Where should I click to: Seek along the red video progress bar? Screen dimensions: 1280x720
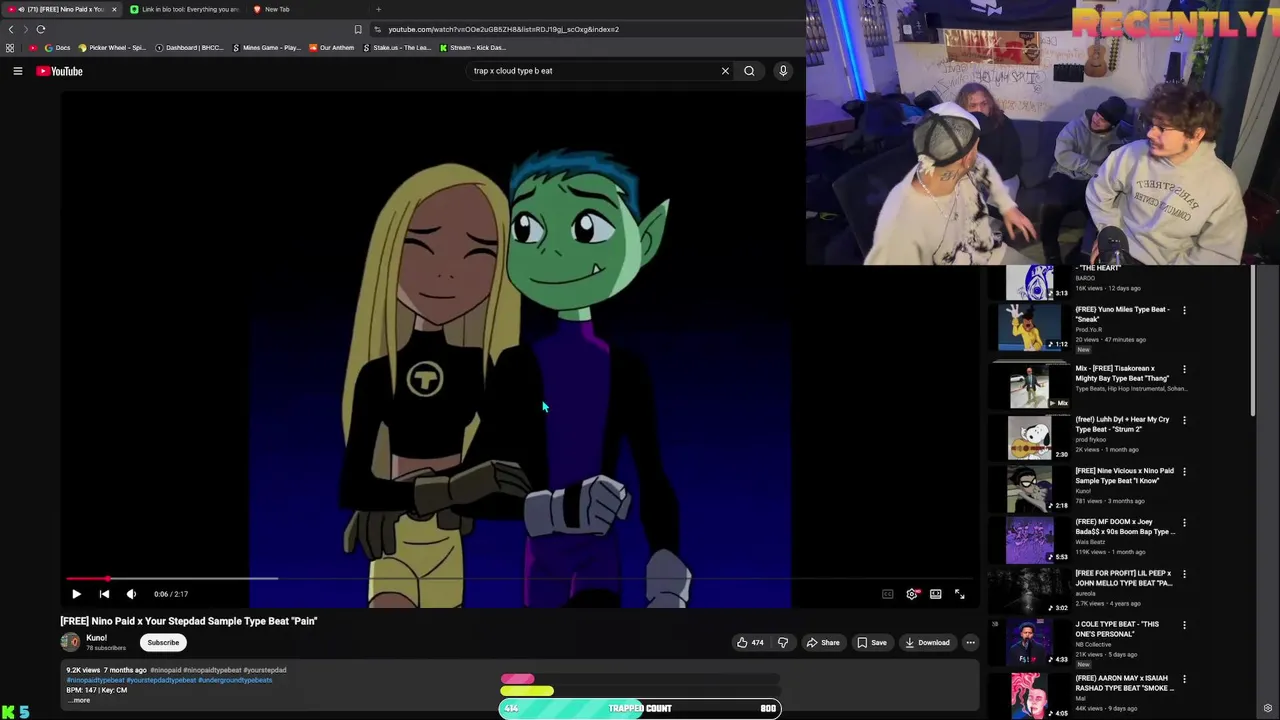tap(518, 578)
